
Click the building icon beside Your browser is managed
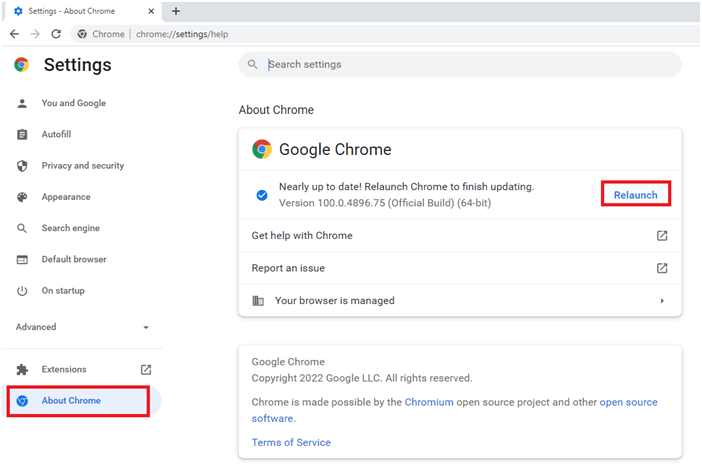(x=258, y=300)
